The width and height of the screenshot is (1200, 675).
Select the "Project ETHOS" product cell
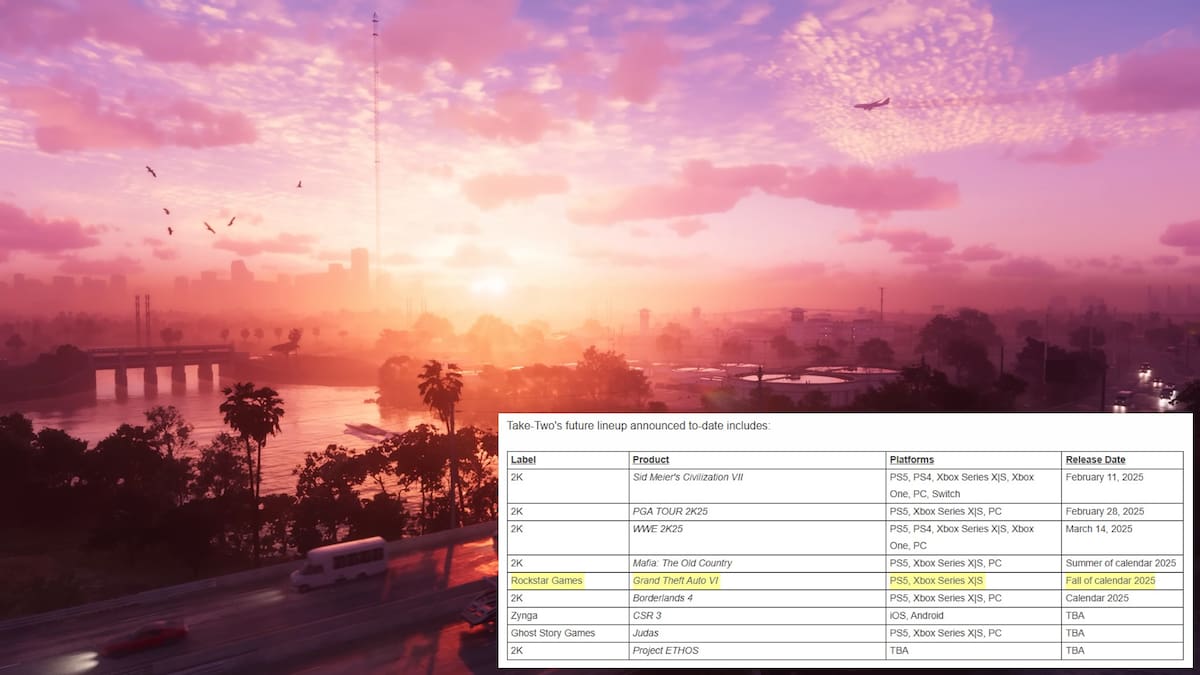(666, 650)
